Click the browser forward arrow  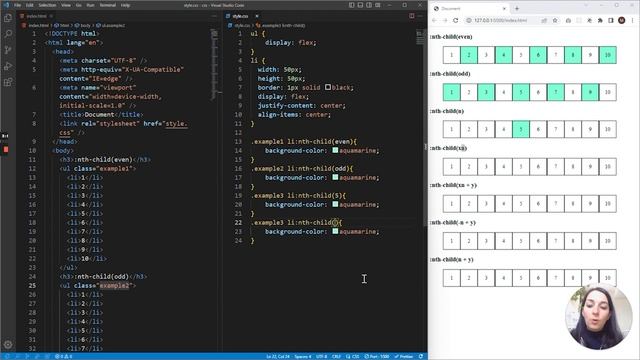point(445,20)
